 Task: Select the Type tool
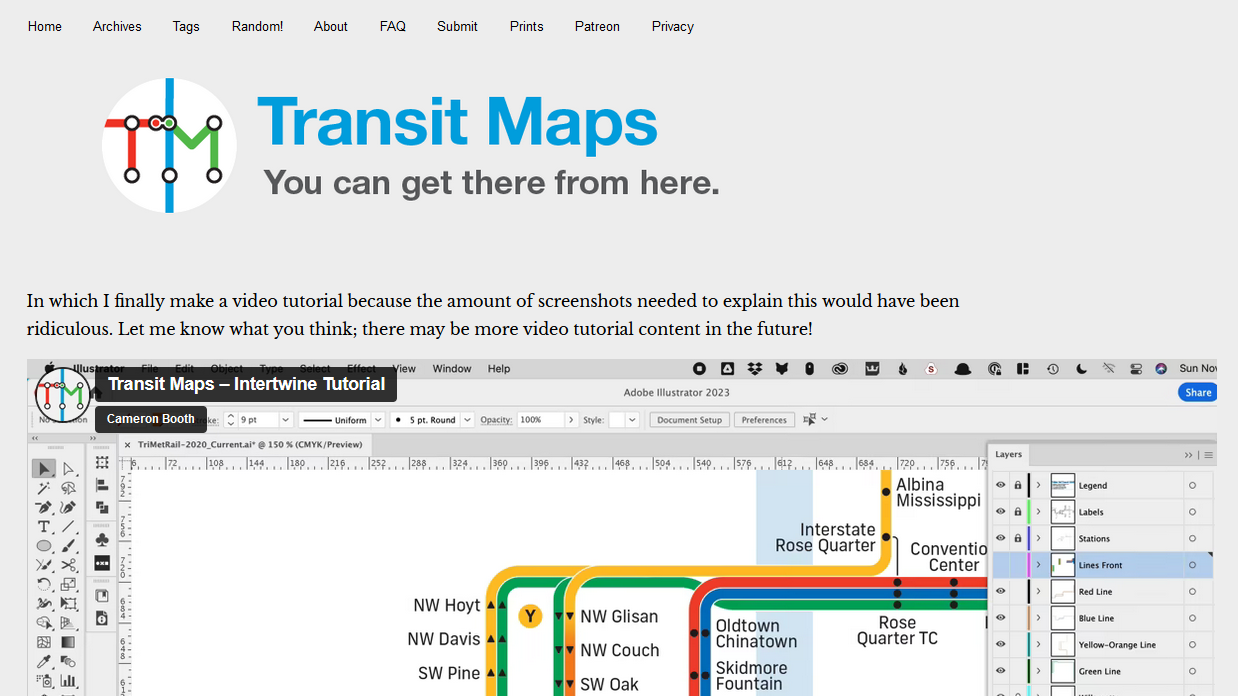[44, 526]
